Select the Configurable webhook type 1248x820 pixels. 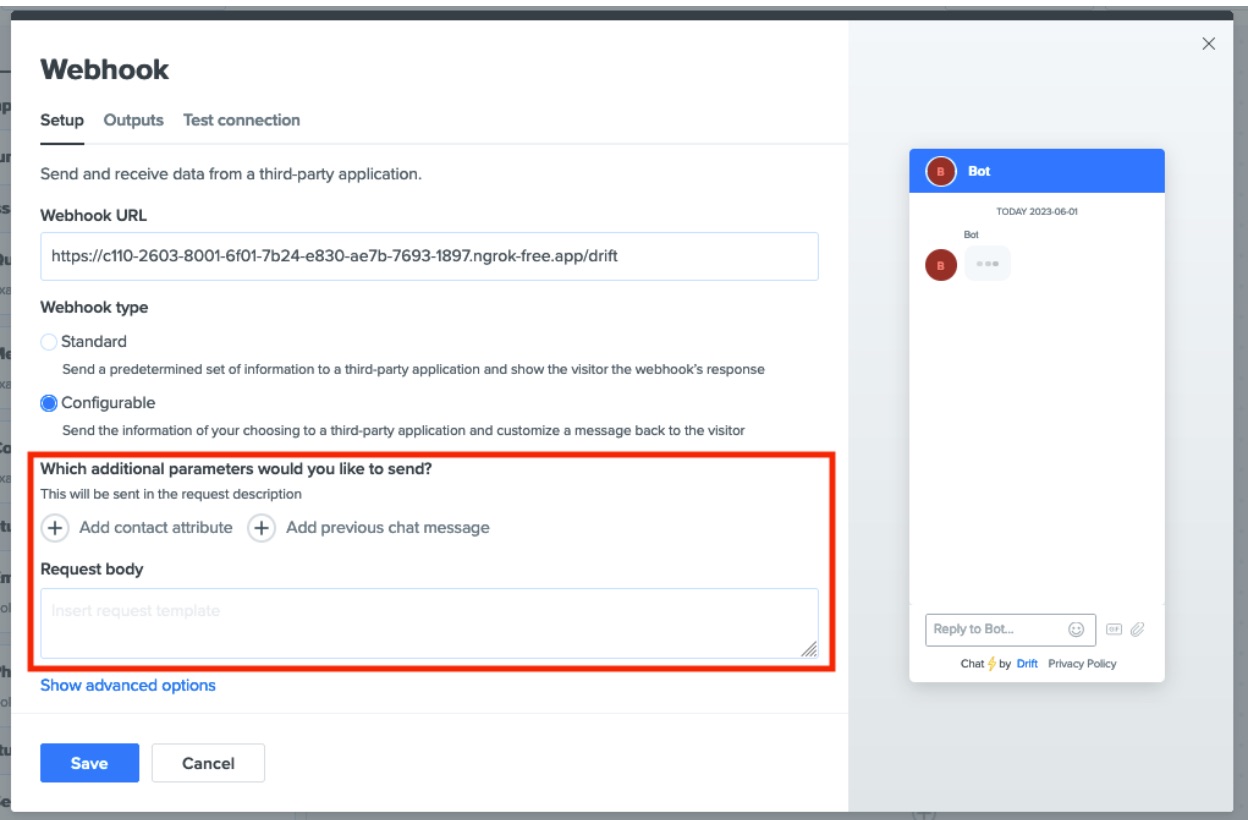(x=49, y=403)
